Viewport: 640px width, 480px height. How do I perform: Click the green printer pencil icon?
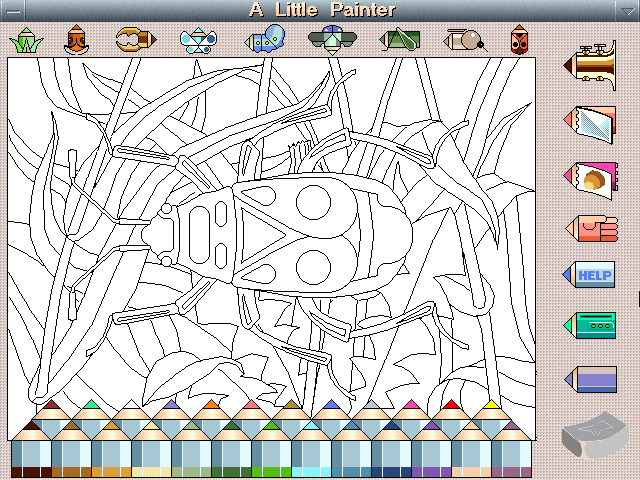[x=590, y=325]
